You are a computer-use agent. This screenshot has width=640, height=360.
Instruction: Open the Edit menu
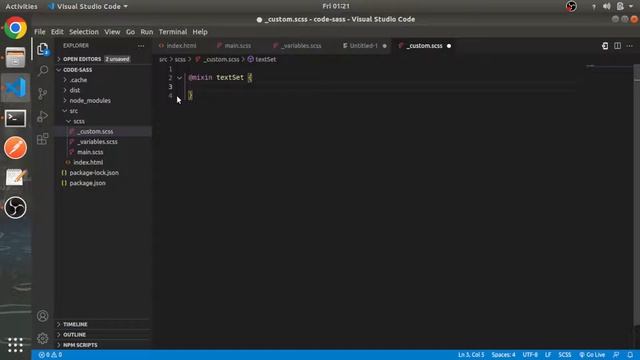pyautogui.click(x=57, y=32)
